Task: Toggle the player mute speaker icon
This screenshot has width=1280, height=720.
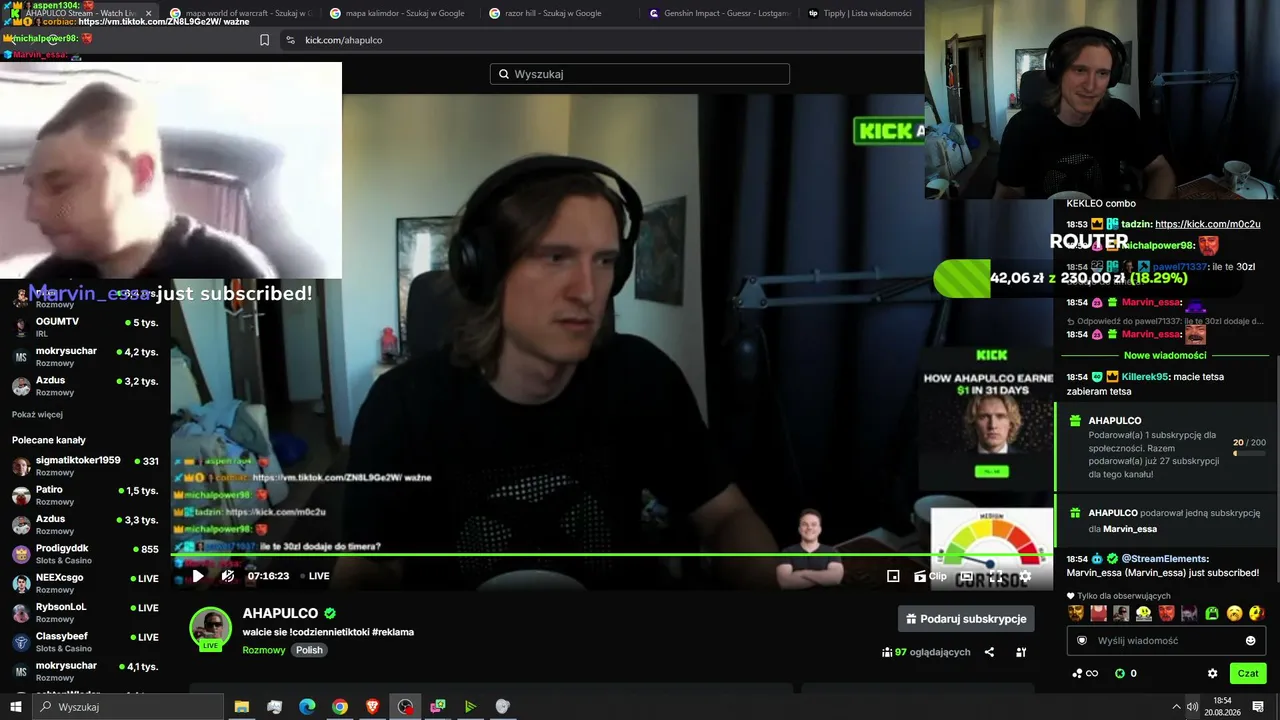Action: tap(228, 576)
